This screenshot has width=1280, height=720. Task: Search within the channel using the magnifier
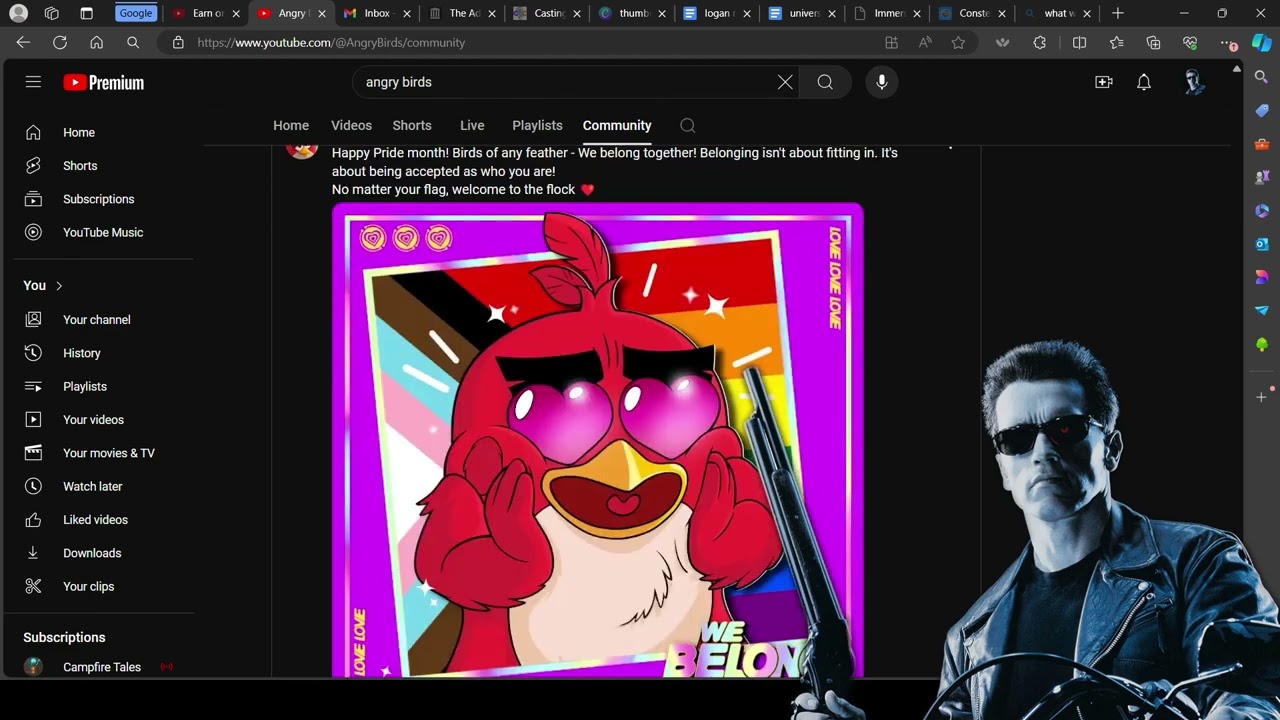coord(687,125)
